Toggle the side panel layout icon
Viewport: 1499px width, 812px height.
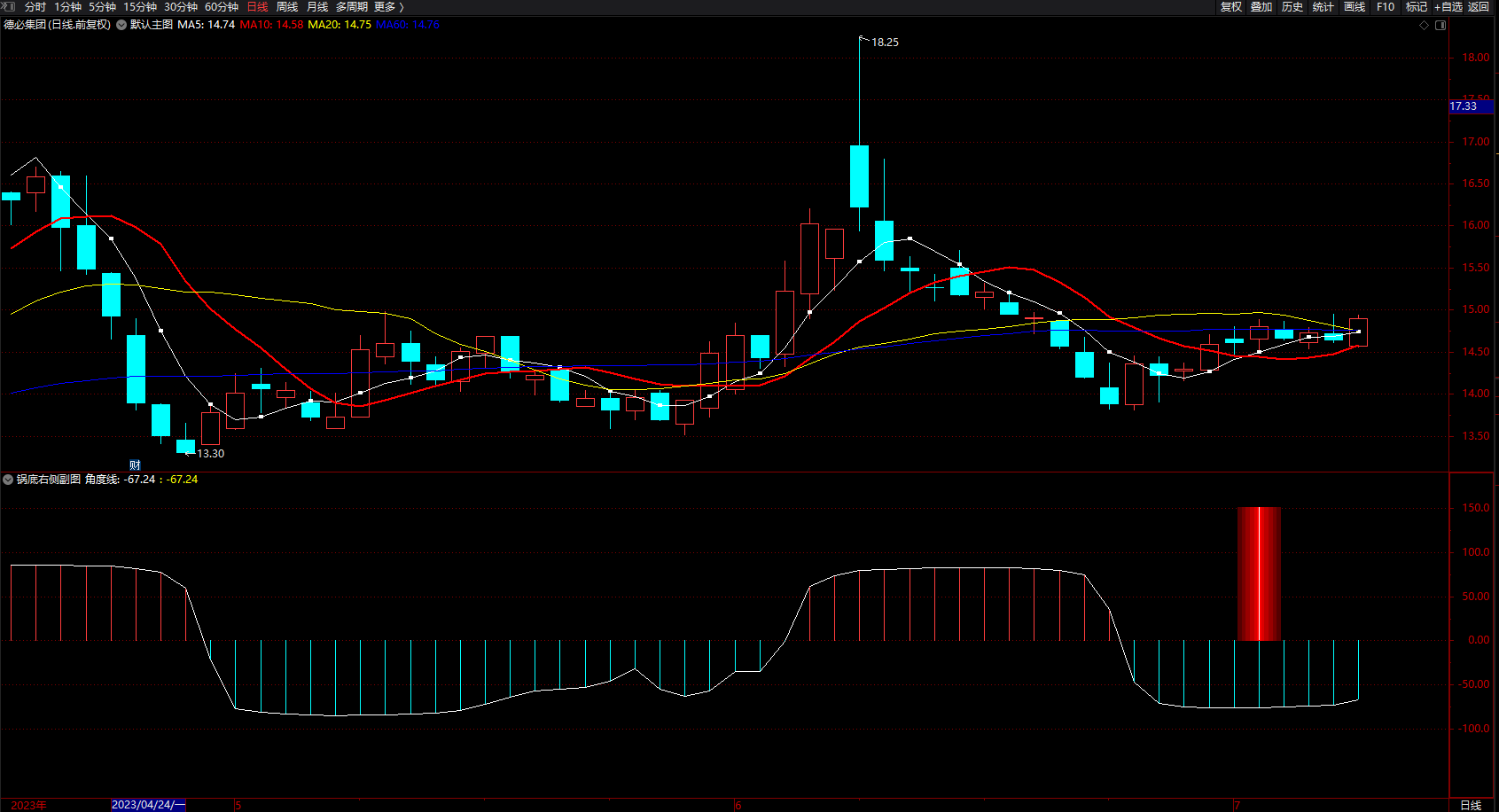click(1440, 25)
